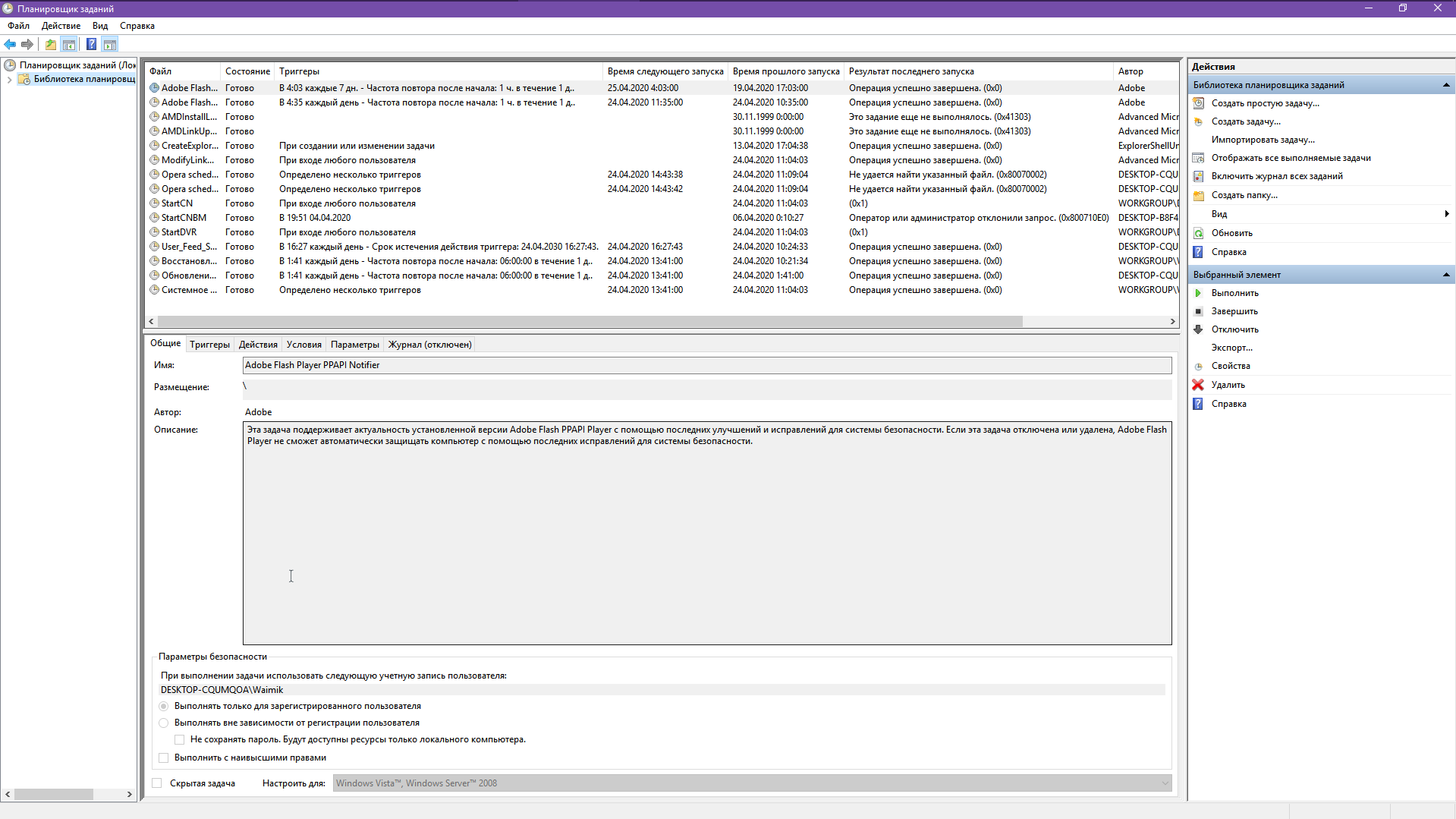This screenshot has height=819, width=1456.
Task: Click the Task Scheduler Library folder icon
Action: [24, 79]
